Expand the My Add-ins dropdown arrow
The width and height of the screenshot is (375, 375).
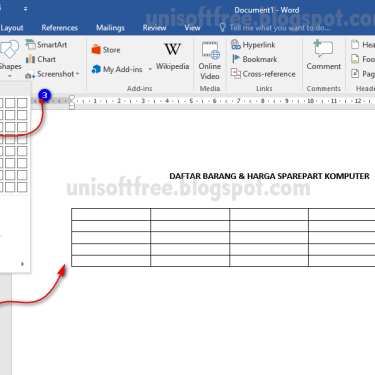[x=150, y=69]
